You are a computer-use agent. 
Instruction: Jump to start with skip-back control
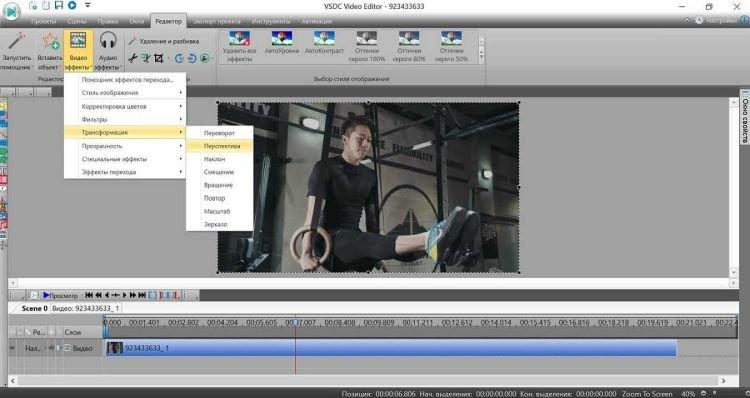(x=89, y=295)
